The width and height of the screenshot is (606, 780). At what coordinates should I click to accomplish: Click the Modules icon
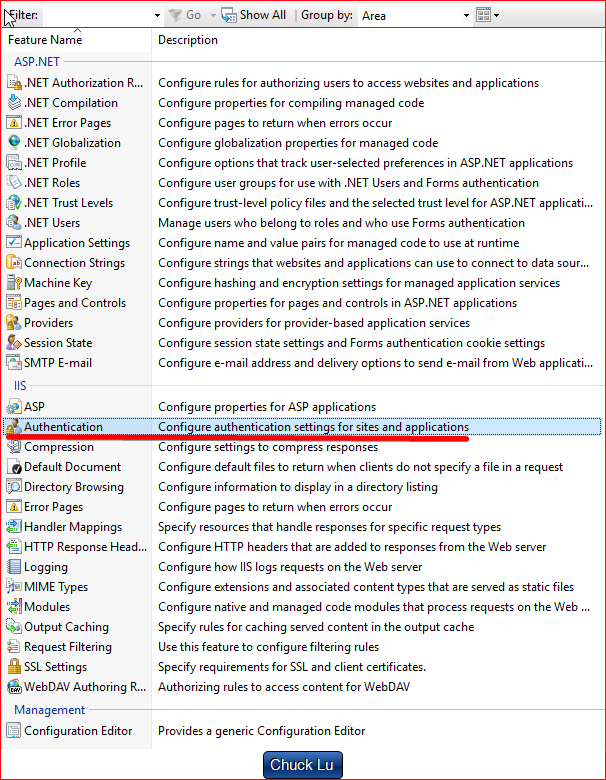14,606
